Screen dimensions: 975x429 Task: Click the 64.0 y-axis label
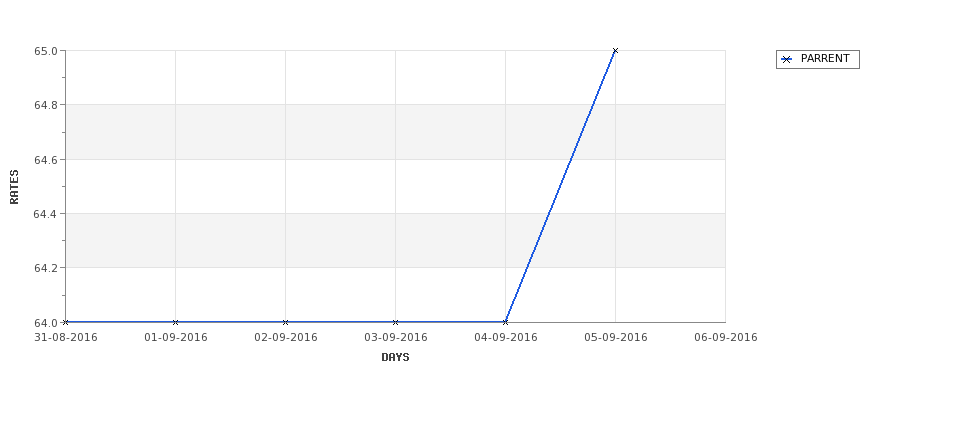[x=46, y=323]
